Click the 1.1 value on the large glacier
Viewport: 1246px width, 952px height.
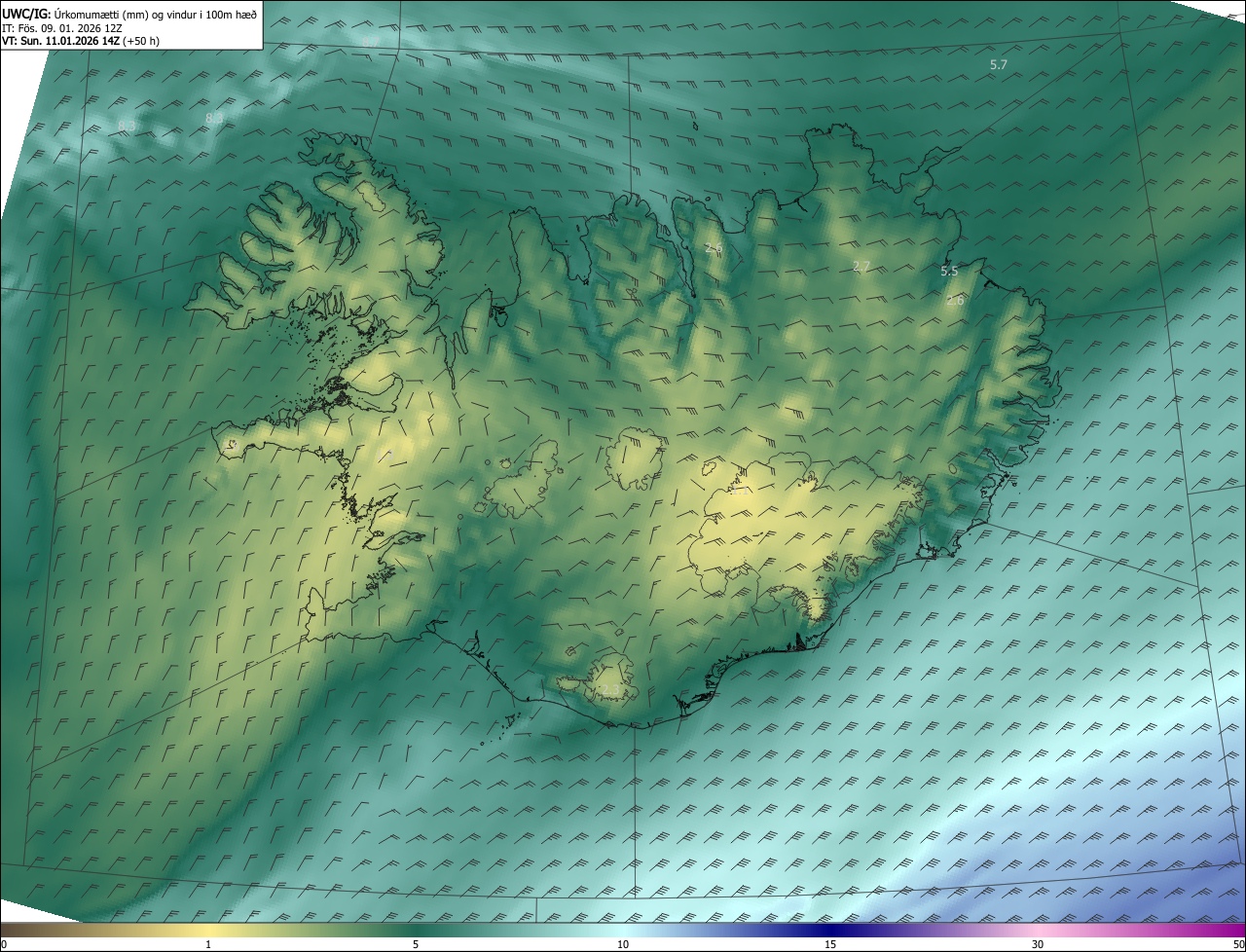coord(741,491)
